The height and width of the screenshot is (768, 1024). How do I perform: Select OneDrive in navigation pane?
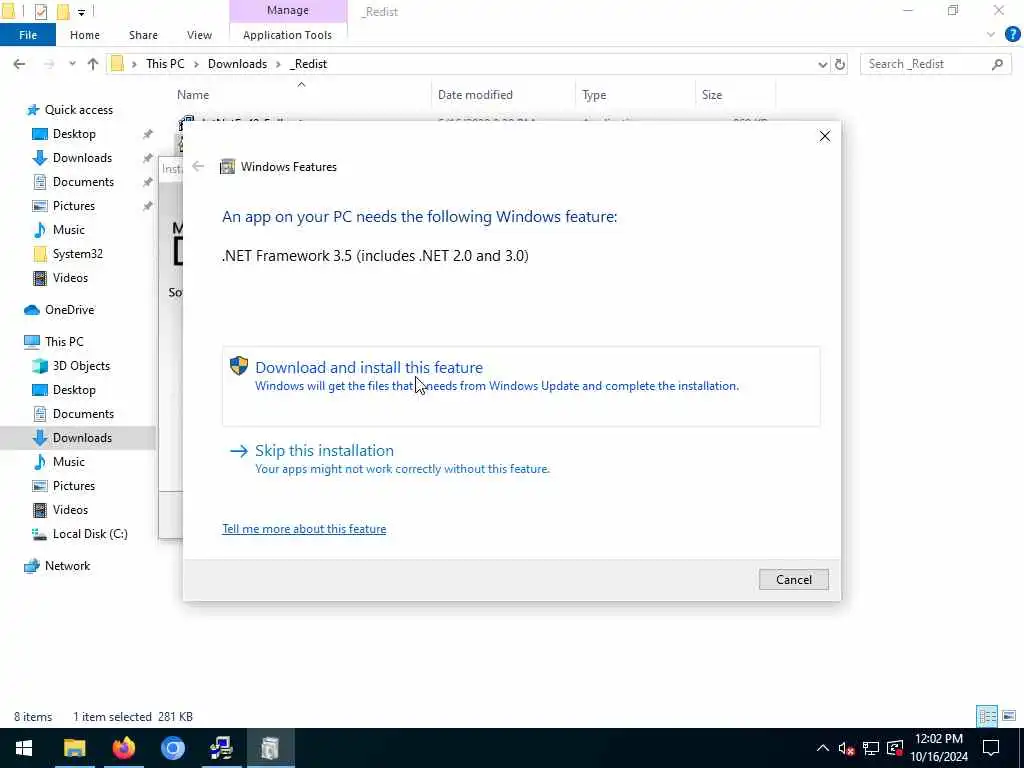pos(69,310)
